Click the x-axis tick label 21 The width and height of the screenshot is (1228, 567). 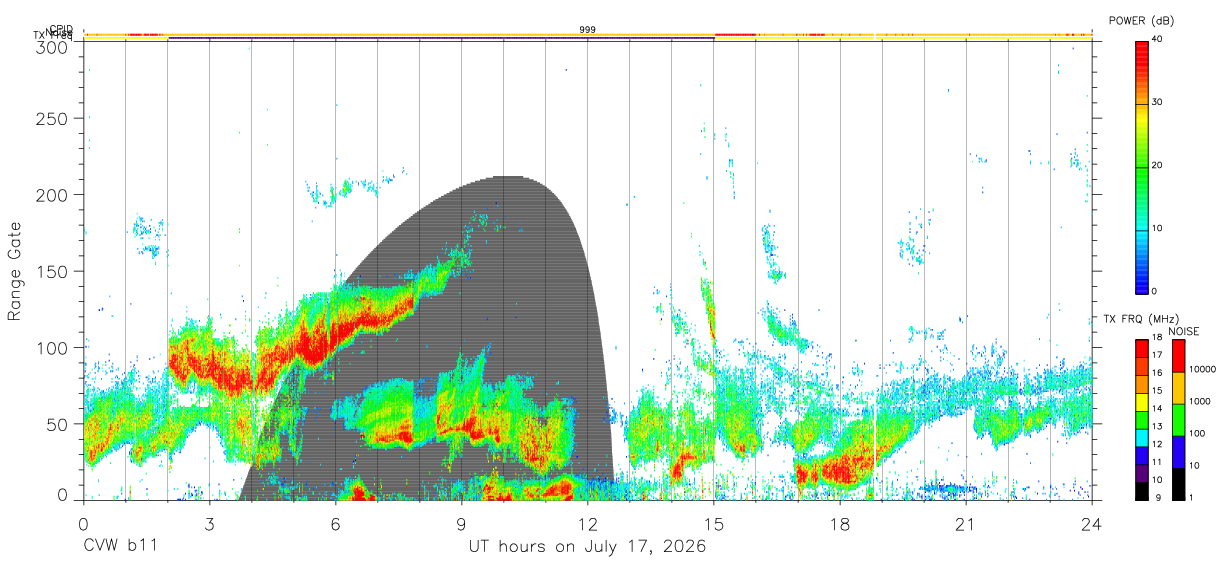(965, 525)
